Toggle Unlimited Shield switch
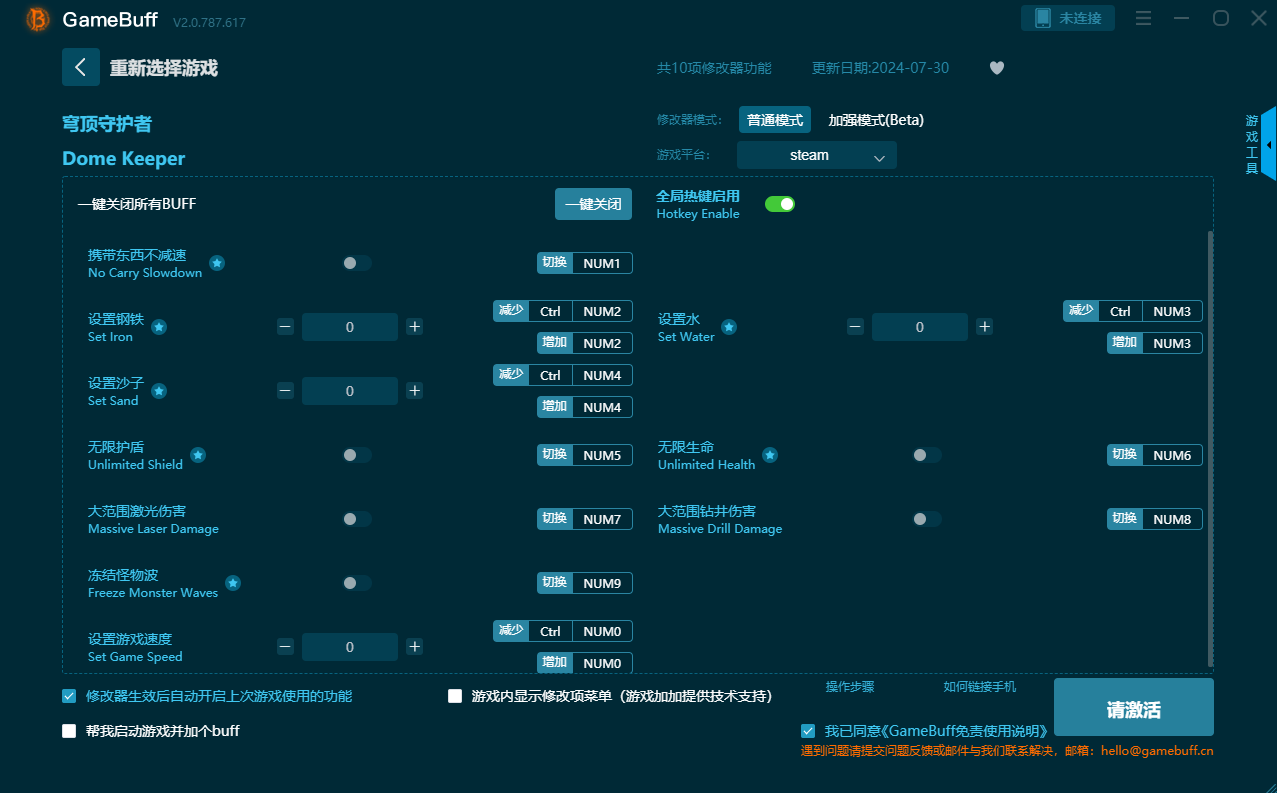The image size is (1277, 793). 357,455
